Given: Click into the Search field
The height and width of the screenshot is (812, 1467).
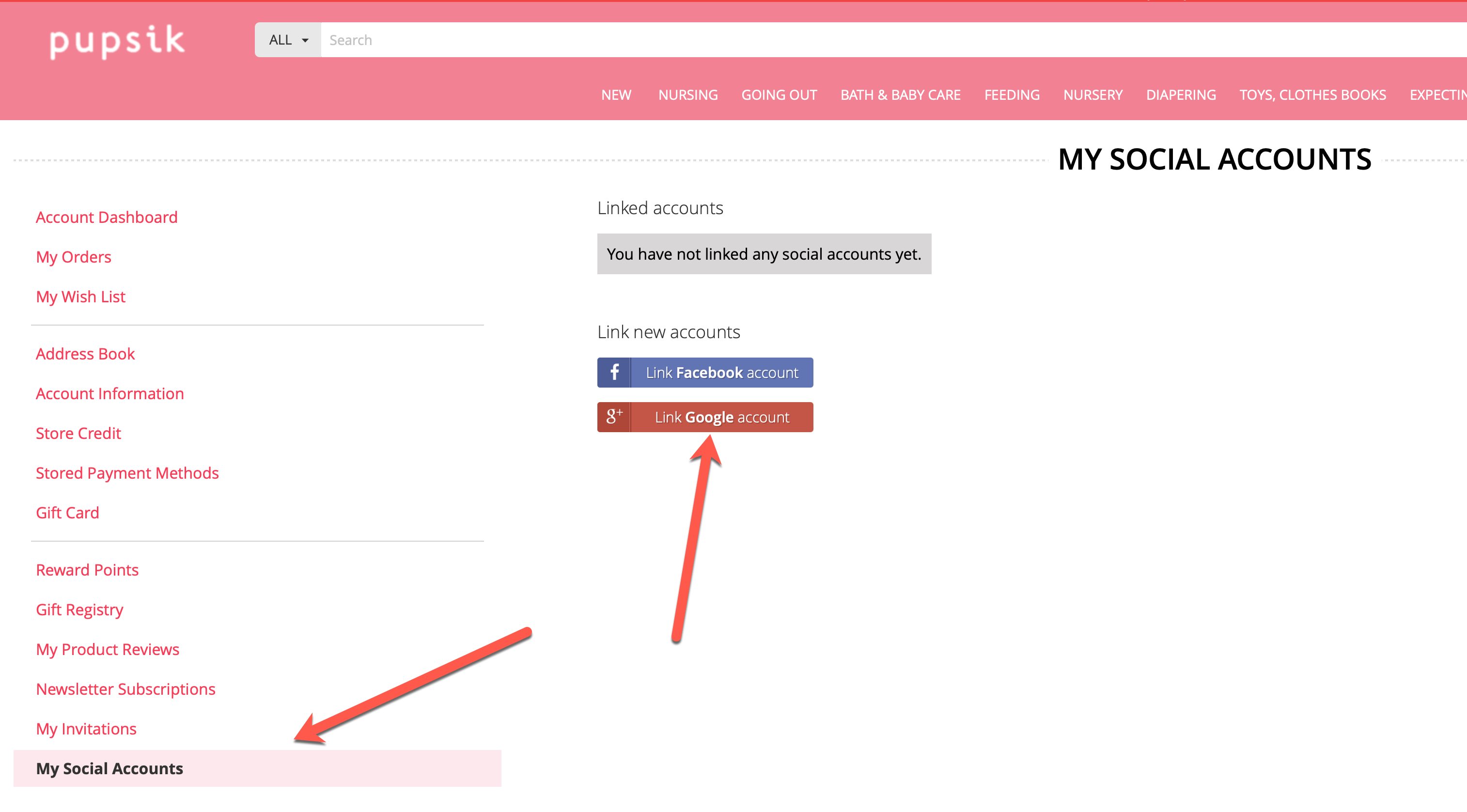Looking at the screenshot, I should tap(854, 40).
